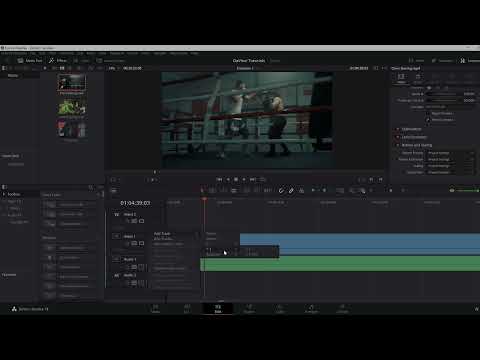Expand the Retime and Scaling section

[x=417, y=145]
